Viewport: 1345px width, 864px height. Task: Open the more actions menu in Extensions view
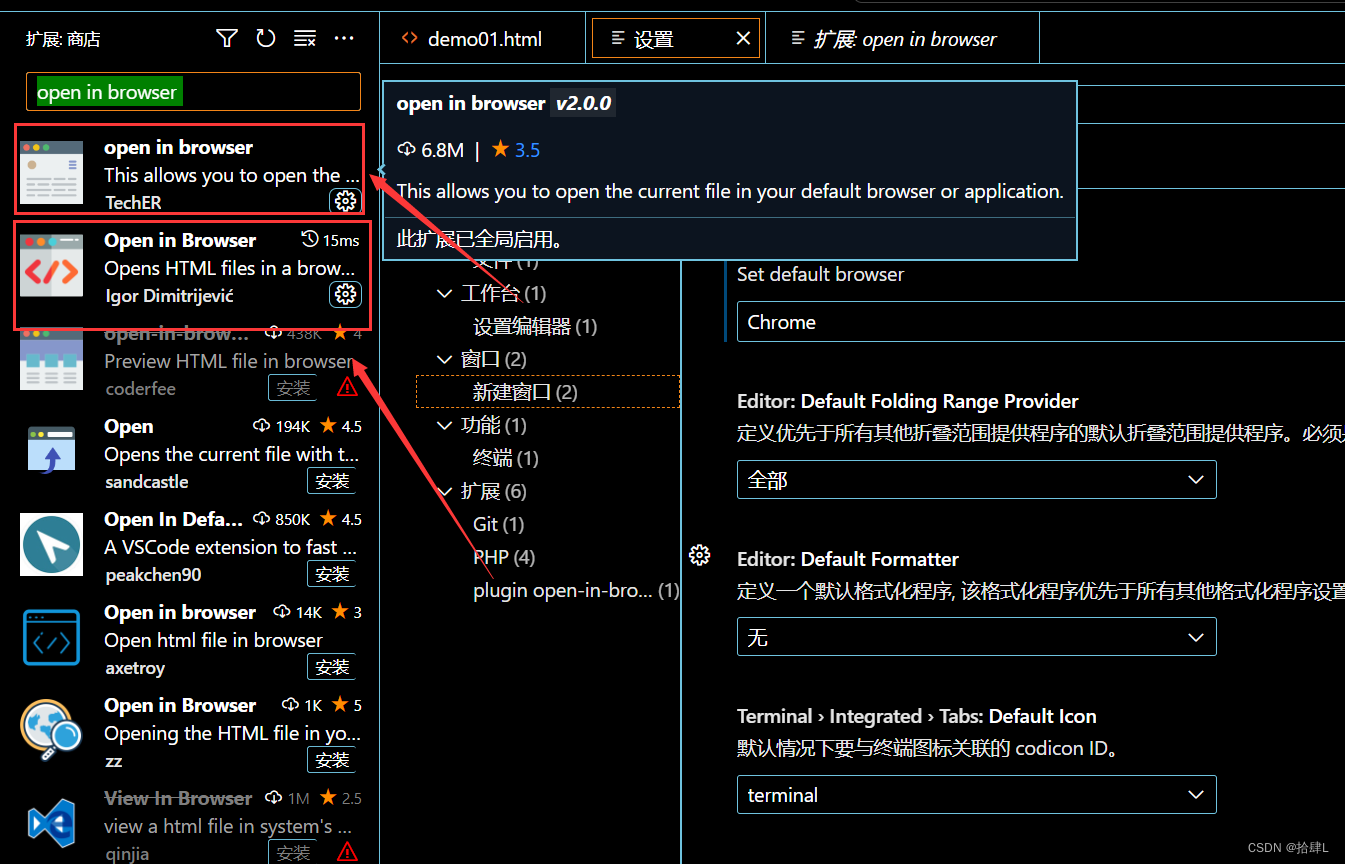point(344,37)
